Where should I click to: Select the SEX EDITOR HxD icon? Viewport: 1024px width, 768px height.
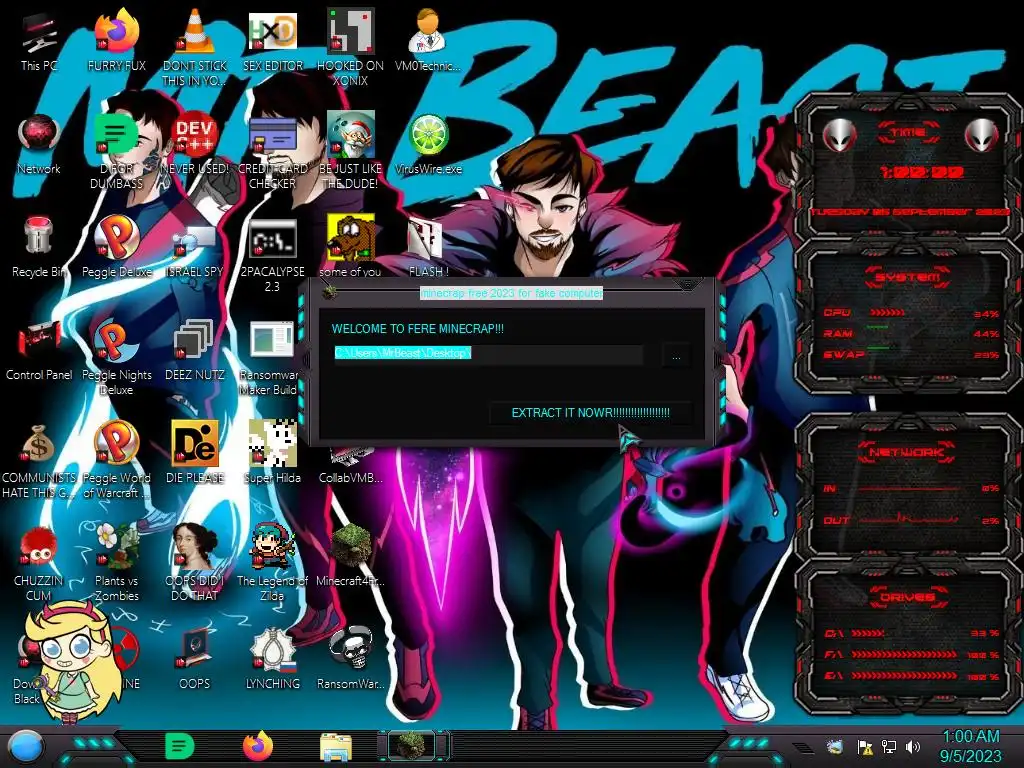(273, 40)
